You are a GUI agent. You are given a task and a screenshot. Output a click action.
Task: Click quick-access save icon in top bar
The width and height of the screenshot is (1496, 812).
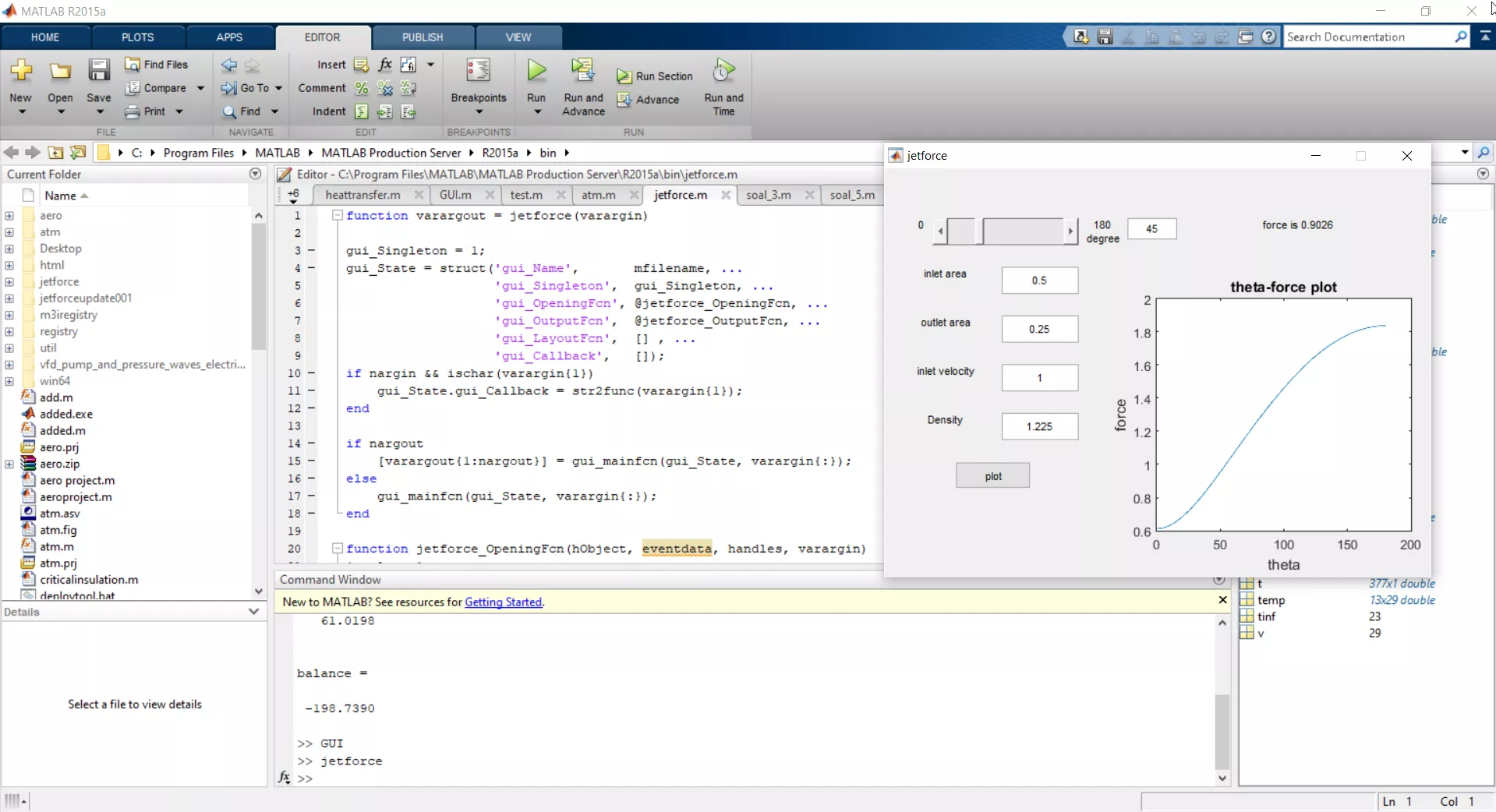[x=1105, y=37]
